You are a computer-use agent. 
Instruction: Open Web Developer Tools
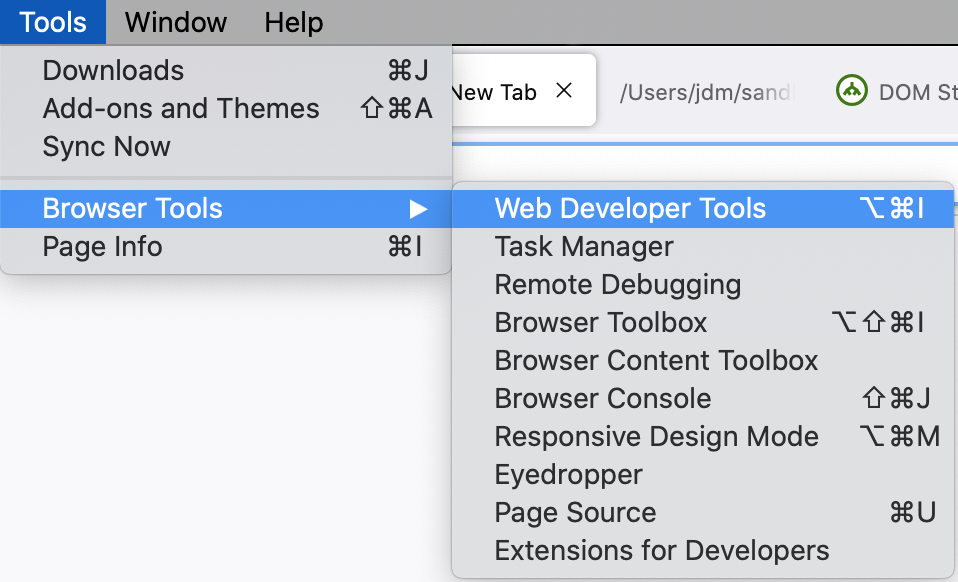pyautogui.click(x=630, y=209)
